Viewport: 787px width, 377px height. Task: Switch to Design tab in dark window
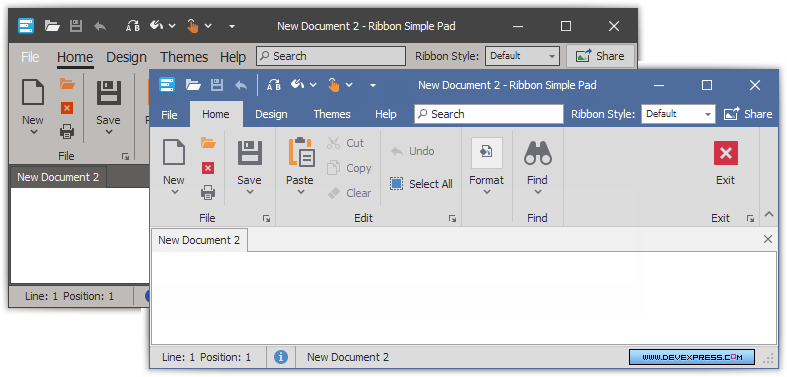coord(126,57)
